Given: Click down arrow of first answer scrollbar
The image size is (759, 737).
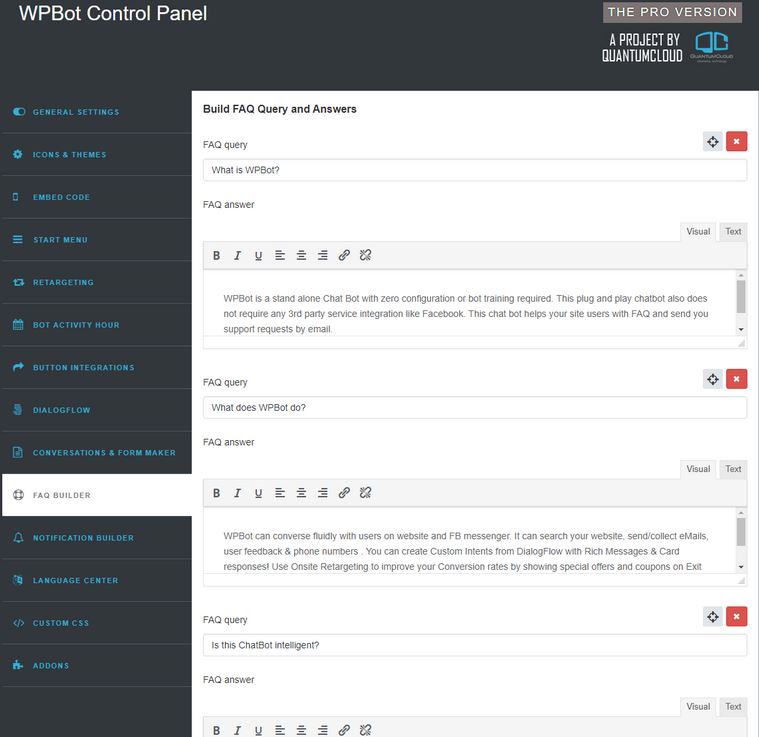Looking at the screenshot, I should (741, 330).
